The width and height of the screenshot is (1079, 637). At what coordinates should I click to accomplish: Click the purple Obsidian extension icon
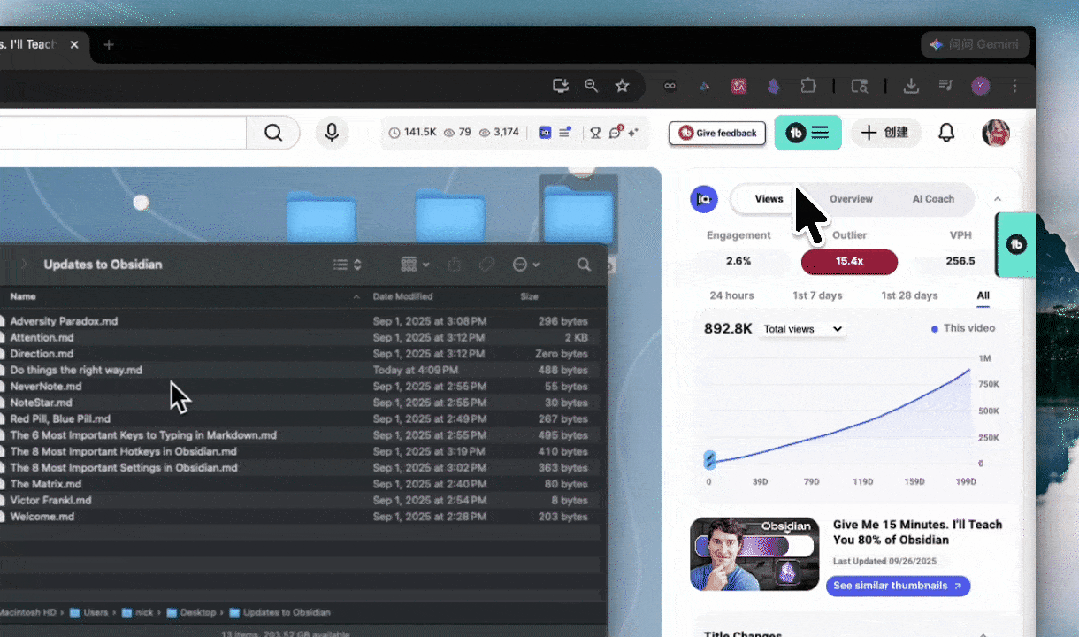click(773, 86)
